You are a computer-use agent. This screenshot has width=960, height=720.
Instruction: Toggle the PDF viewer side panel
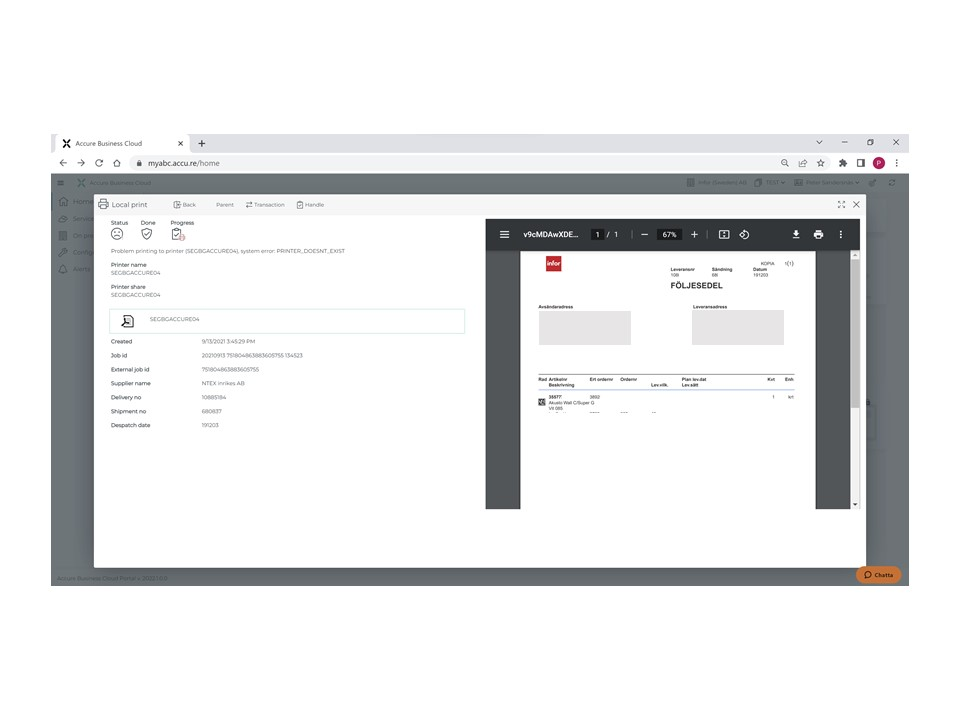click(504, 234)
